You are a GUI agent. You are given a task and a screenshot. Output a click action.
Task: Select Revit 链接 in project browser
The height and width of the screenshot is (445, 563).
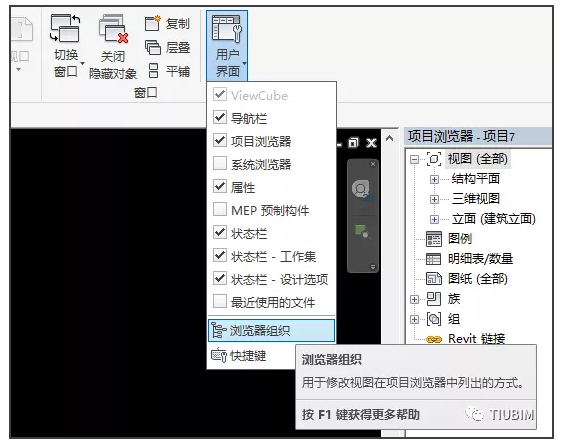point(477,339)
